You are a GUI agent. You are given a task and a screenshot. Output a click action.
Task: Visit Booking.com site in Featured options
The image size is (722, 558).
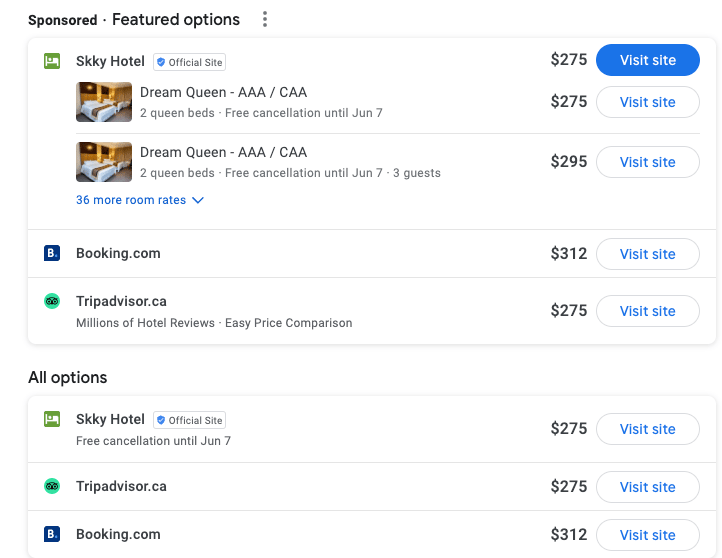[x=648, y=254]
